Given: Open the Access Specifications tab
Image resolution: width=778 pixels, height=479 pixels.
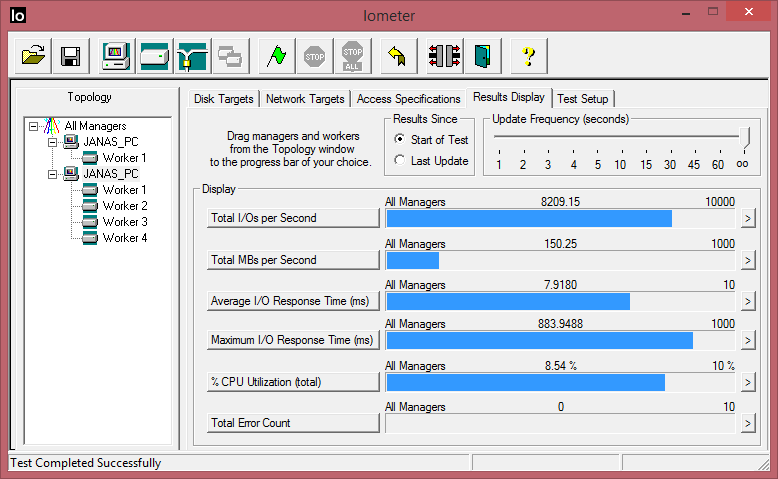Looking at the screenshot, I should (x=408, y=99).
